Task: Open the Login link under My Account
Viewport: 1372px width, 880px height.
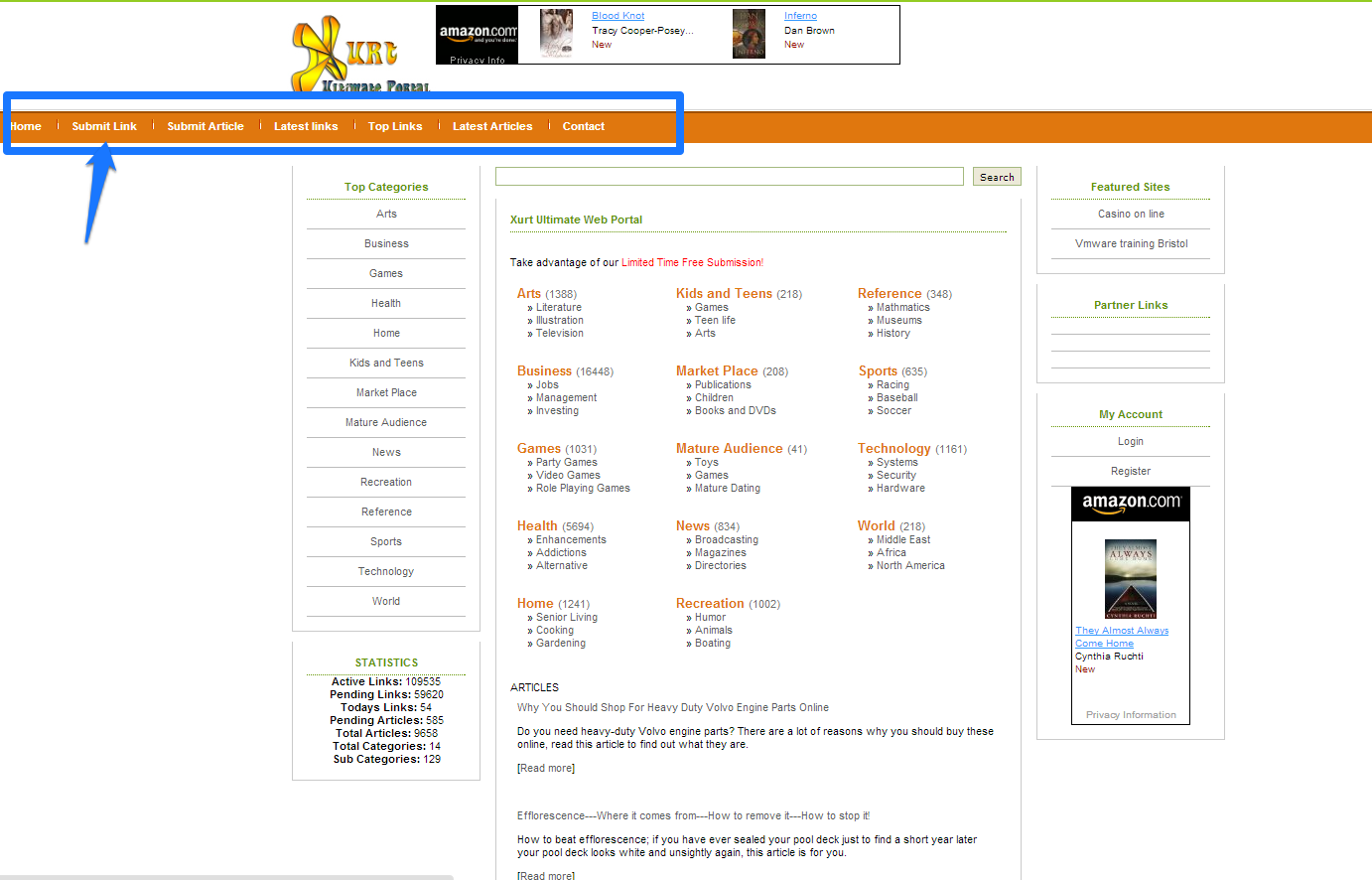Action: click(1130, 442)
